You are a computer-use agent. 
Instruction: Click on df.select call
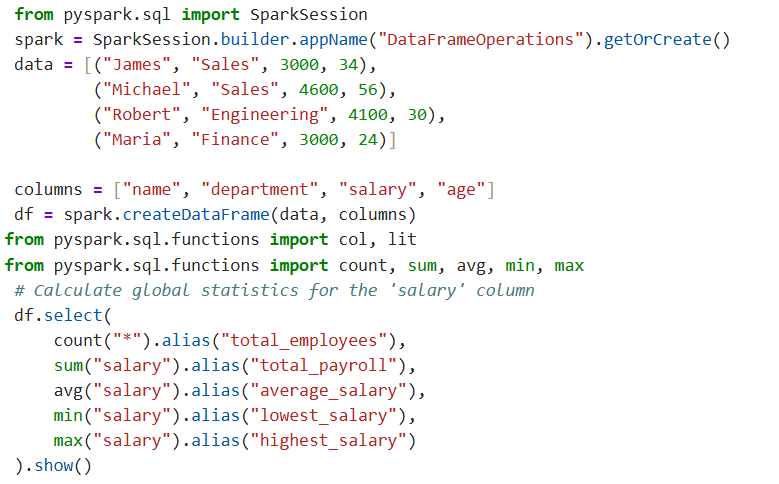63,315
